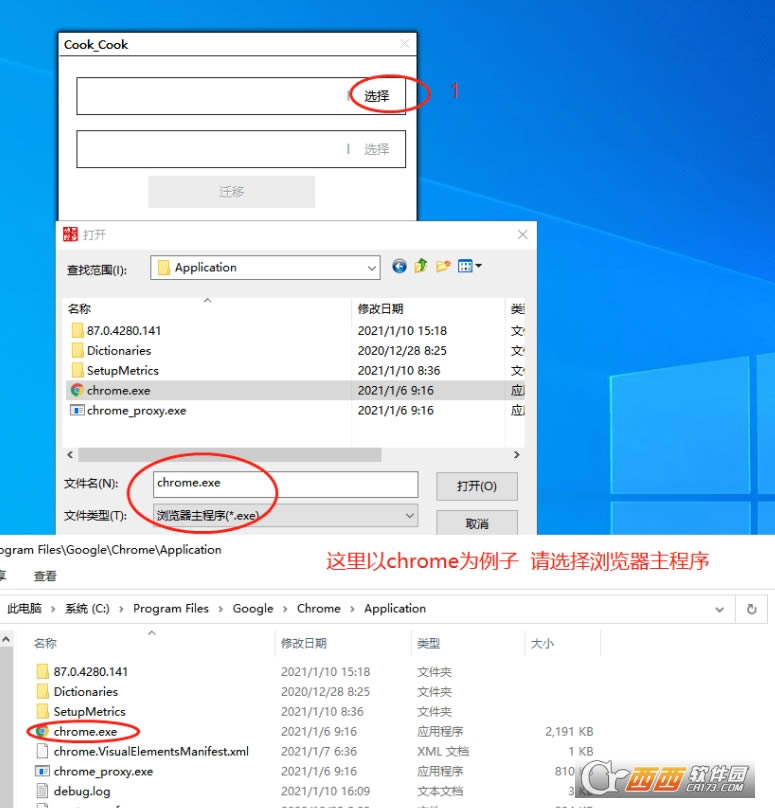Screen dimensions: 775x808
Task: Click the 打开(O) button
Action: coord(477,486)
